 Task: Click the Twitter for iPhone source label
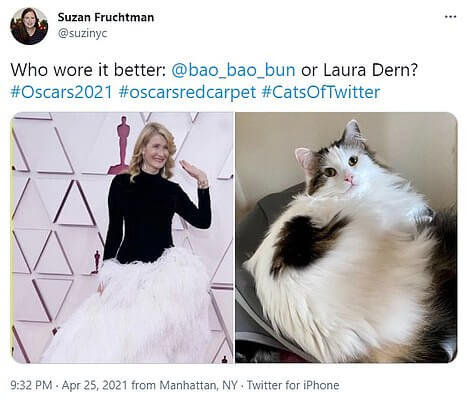[x=293, y=385]
